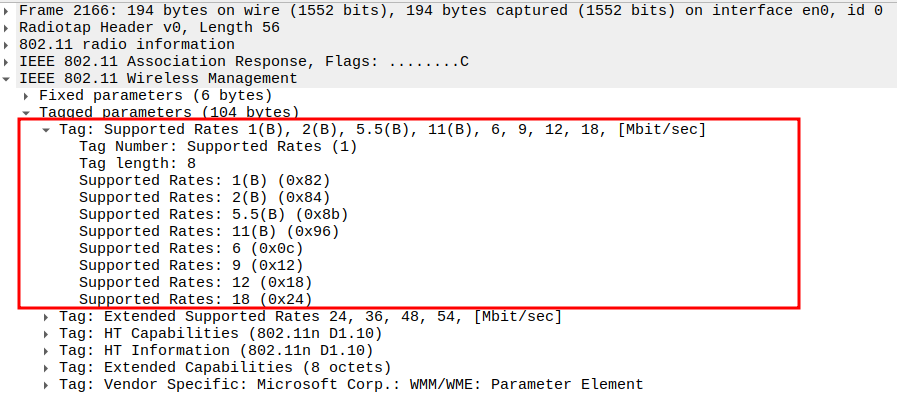Viewport: 897px width, 401px height.
Task: Expand the Extended Supported Rates tag
Action: pos(46,317)
